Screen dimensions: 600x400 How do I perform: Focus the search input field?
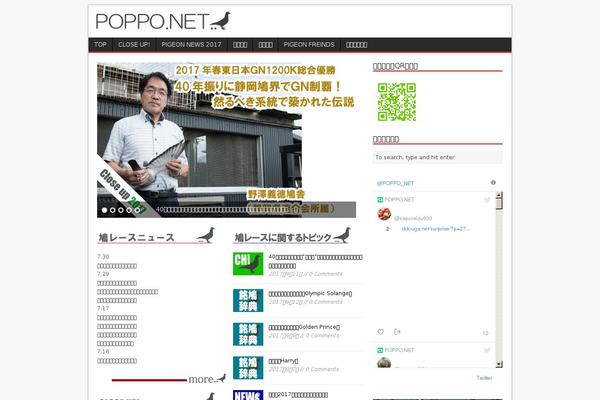coord(436,157)
